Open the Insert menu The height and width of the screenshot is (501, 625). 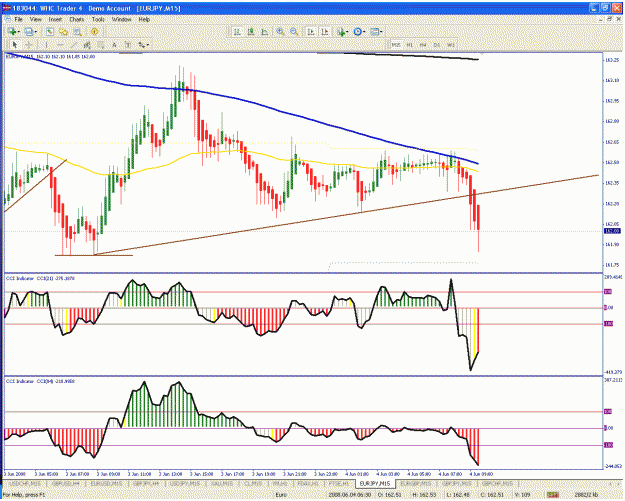55,19
